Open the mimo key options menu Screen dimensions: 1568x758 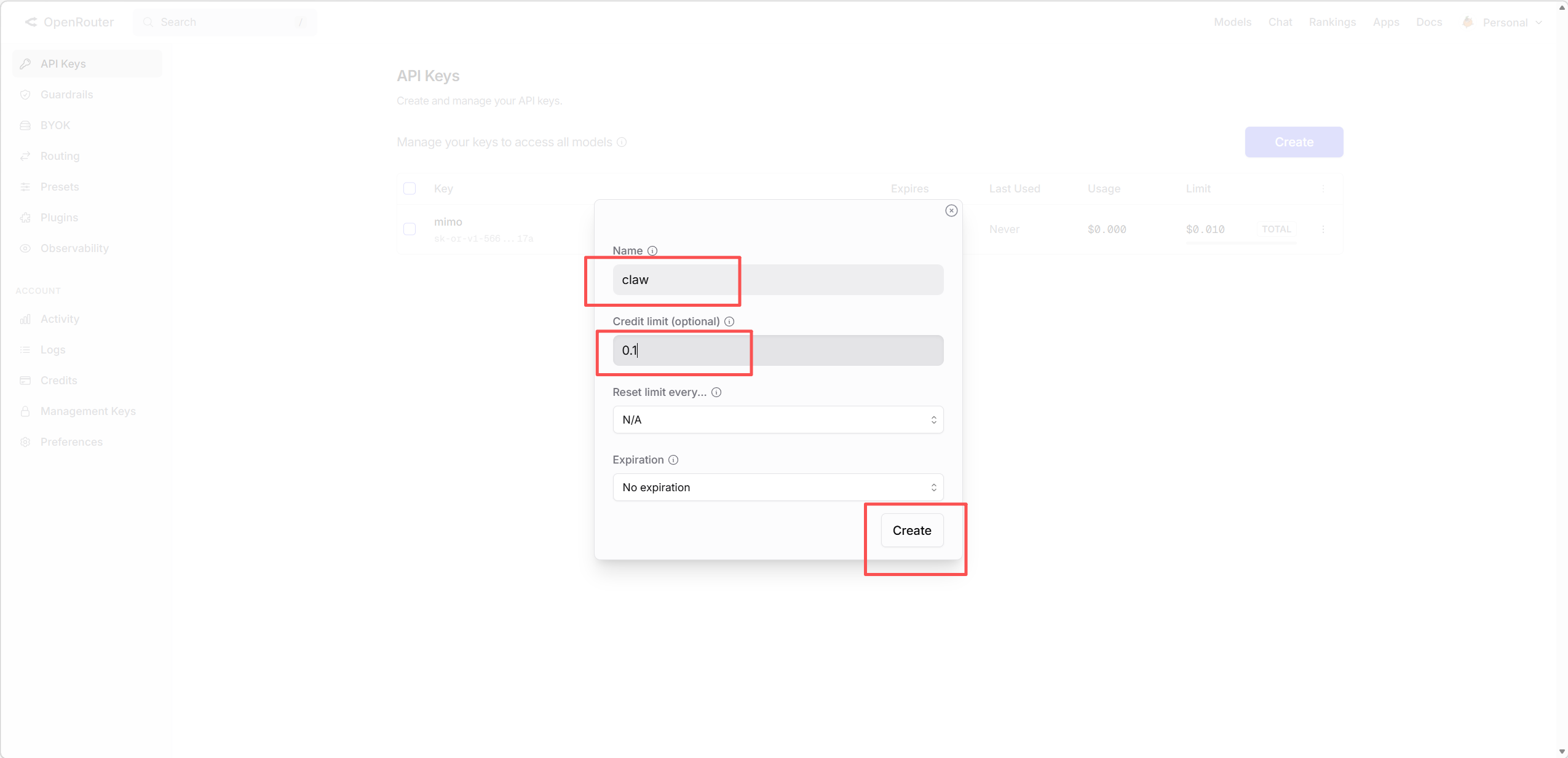(1323, 229)
